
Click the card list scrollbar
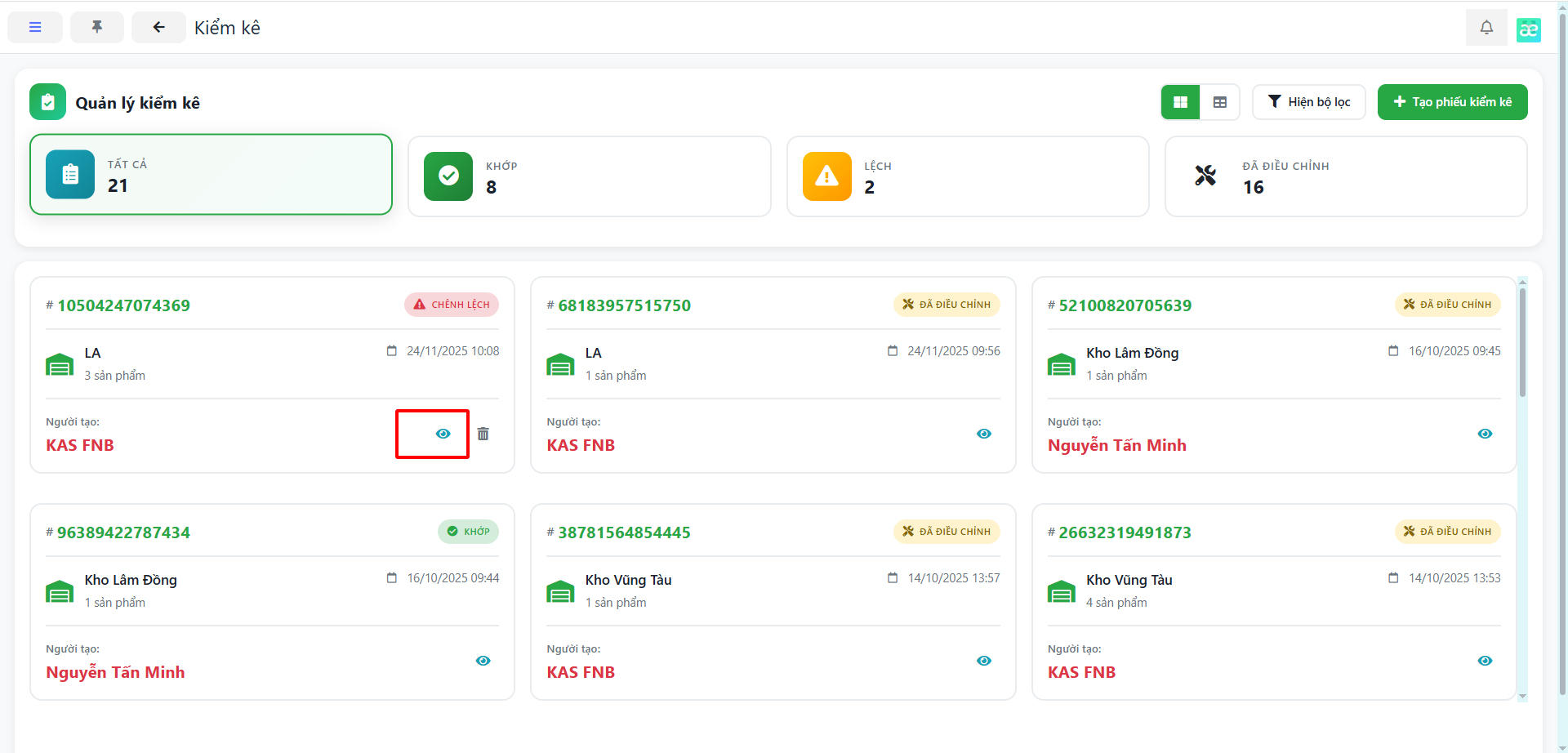[1522, 343]
